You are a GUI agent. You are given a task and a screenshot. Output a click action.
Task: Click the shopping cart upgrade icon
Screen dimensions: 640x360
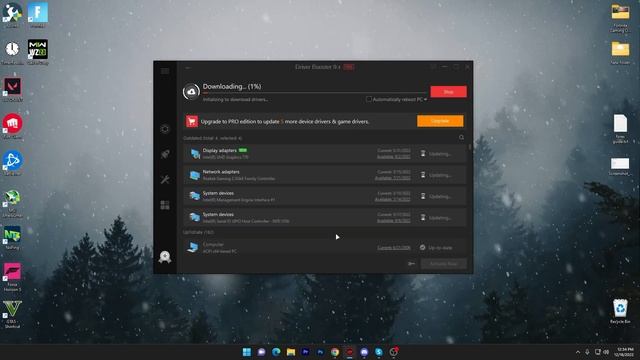192,121
